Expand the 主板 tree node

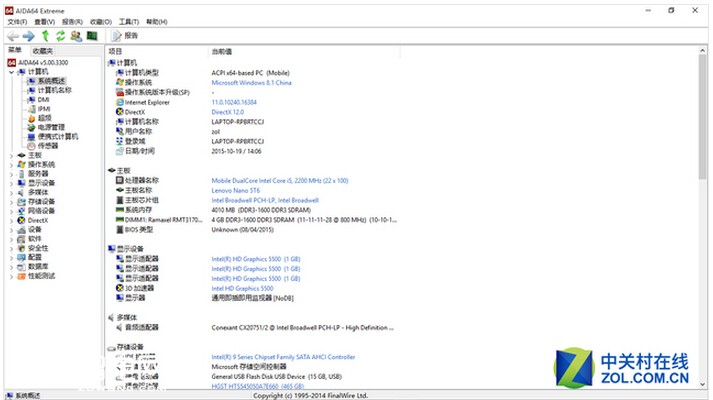click(11, 155)
